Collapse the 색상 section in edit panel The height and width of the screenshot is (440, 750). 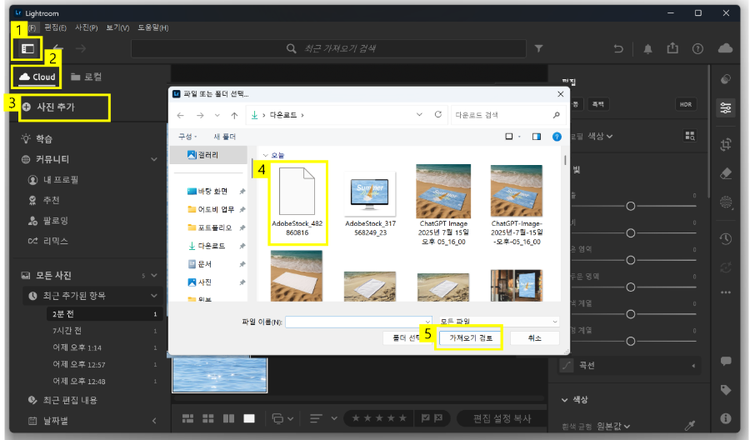click(x=565, y=400)
